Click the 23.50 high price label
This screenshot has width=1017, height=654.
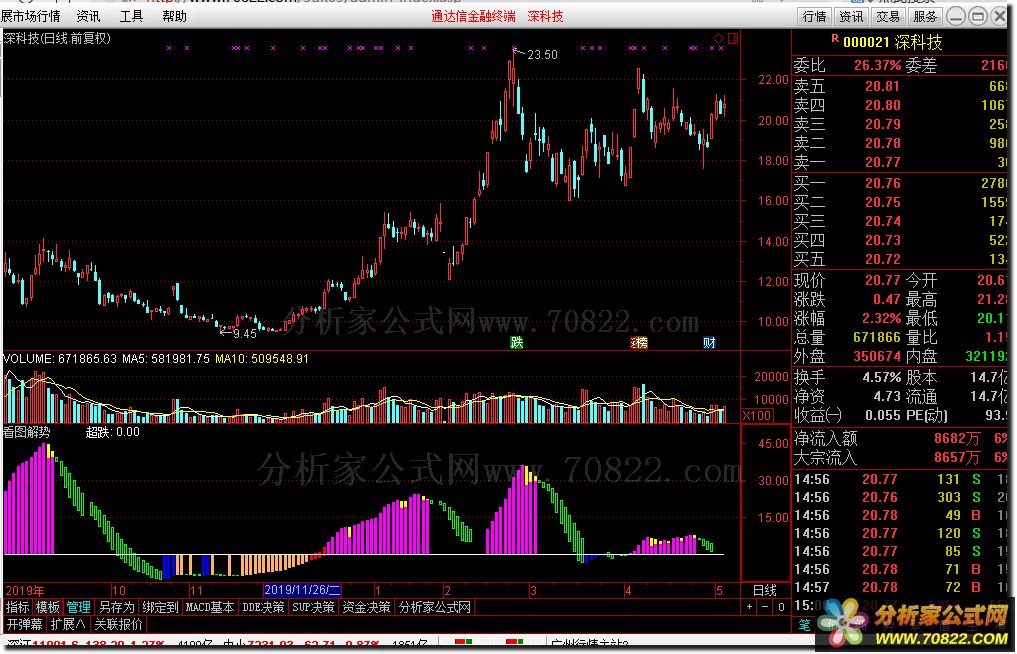coord(542,55)
